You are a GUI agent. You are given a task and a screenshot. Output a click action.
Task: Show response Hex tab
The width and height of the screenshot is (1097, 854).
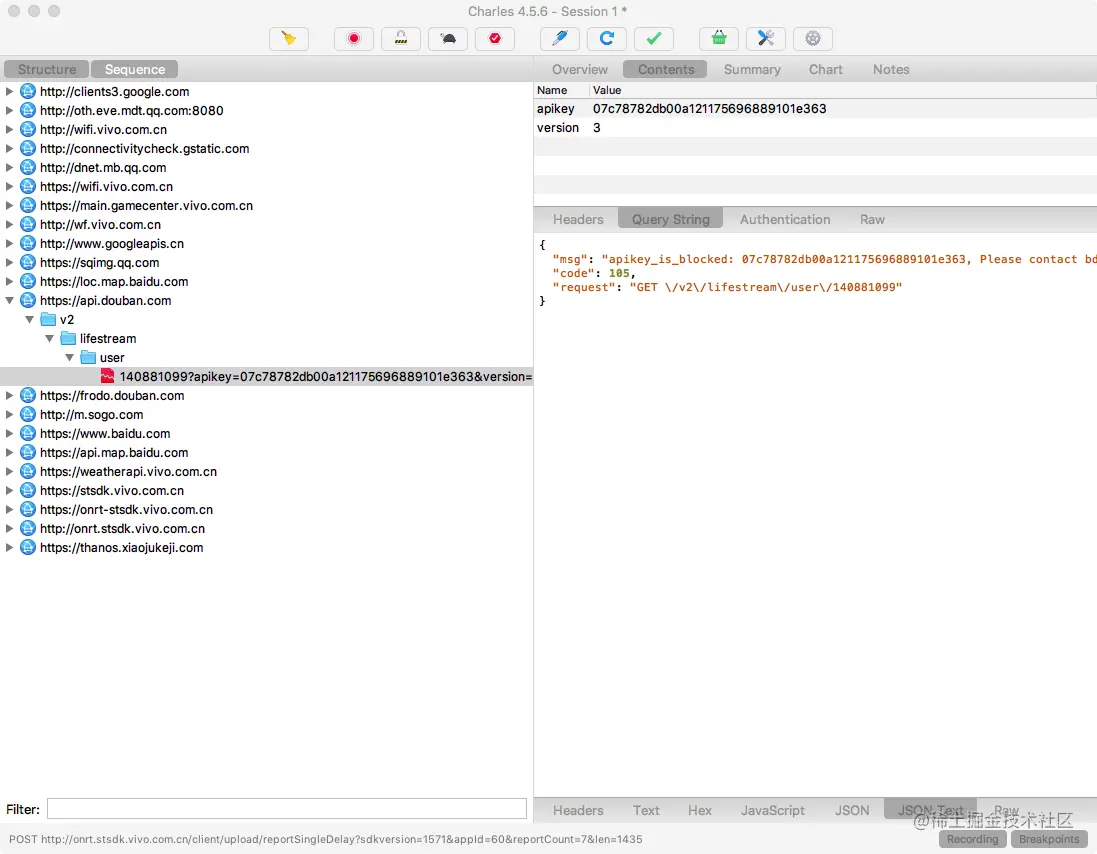click(700, 810)
